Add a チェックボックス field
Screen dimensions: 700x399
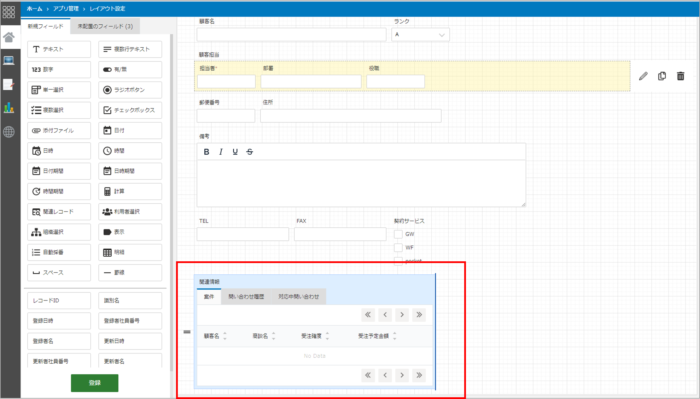point(130,110)
